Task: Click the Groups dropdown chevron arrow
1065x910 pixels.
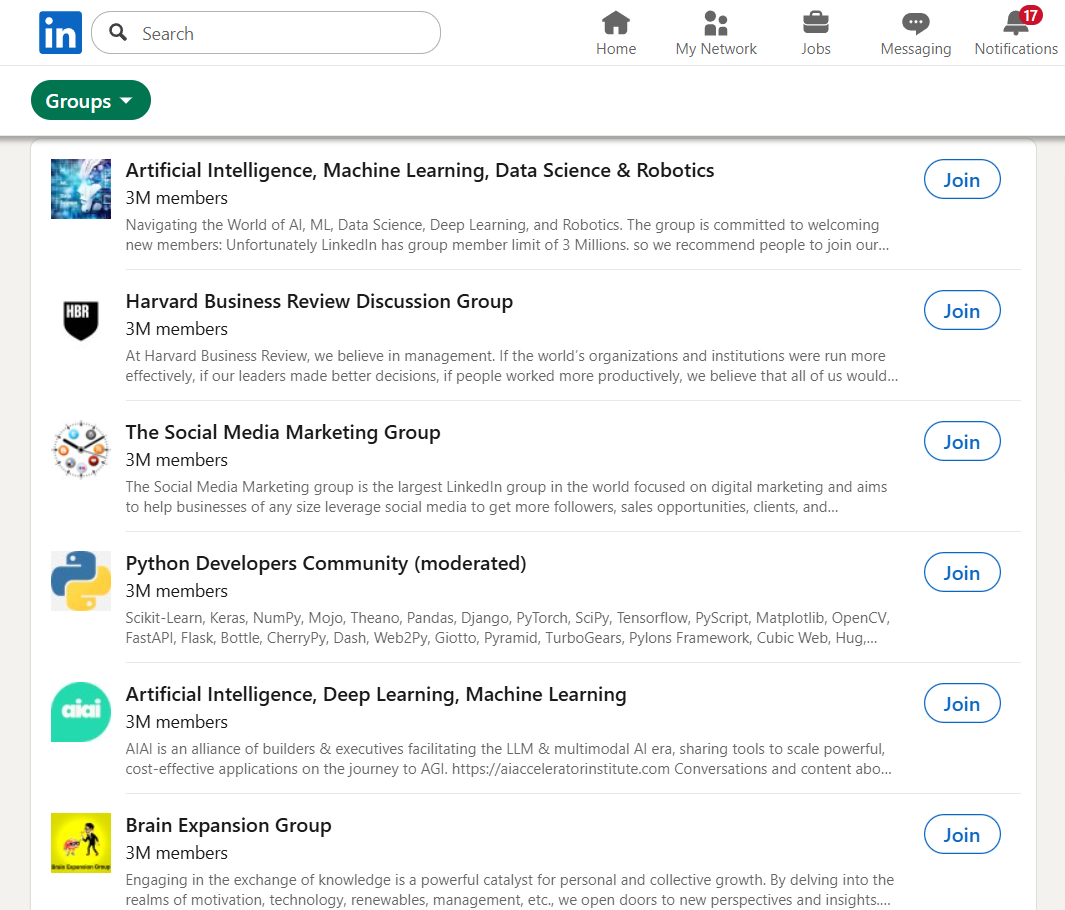Action: [126, 100]
